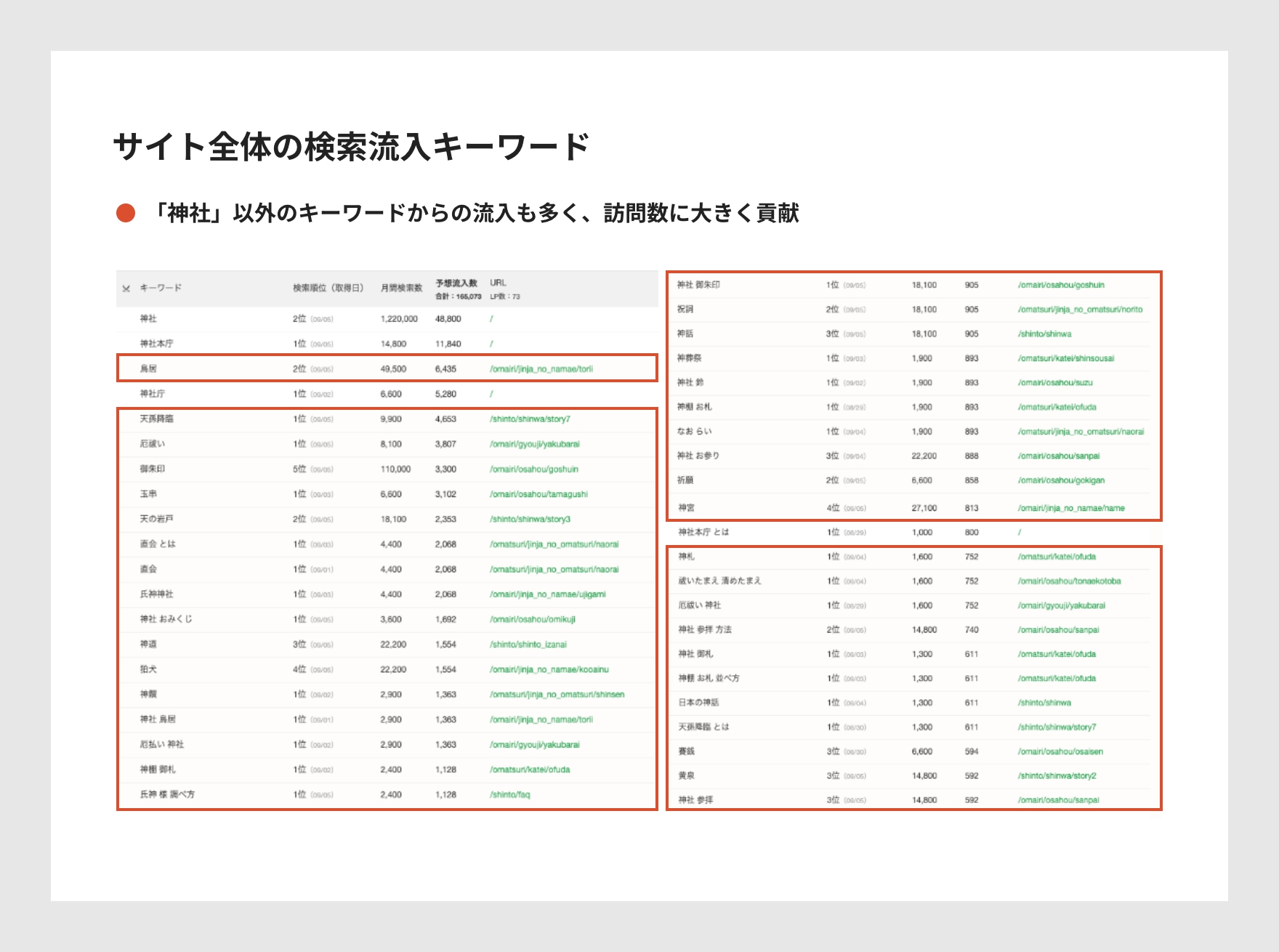Click the 110,000 value in 御朱印 row
Viewport: 1279px width, 952px height.
tap(395, 469)
